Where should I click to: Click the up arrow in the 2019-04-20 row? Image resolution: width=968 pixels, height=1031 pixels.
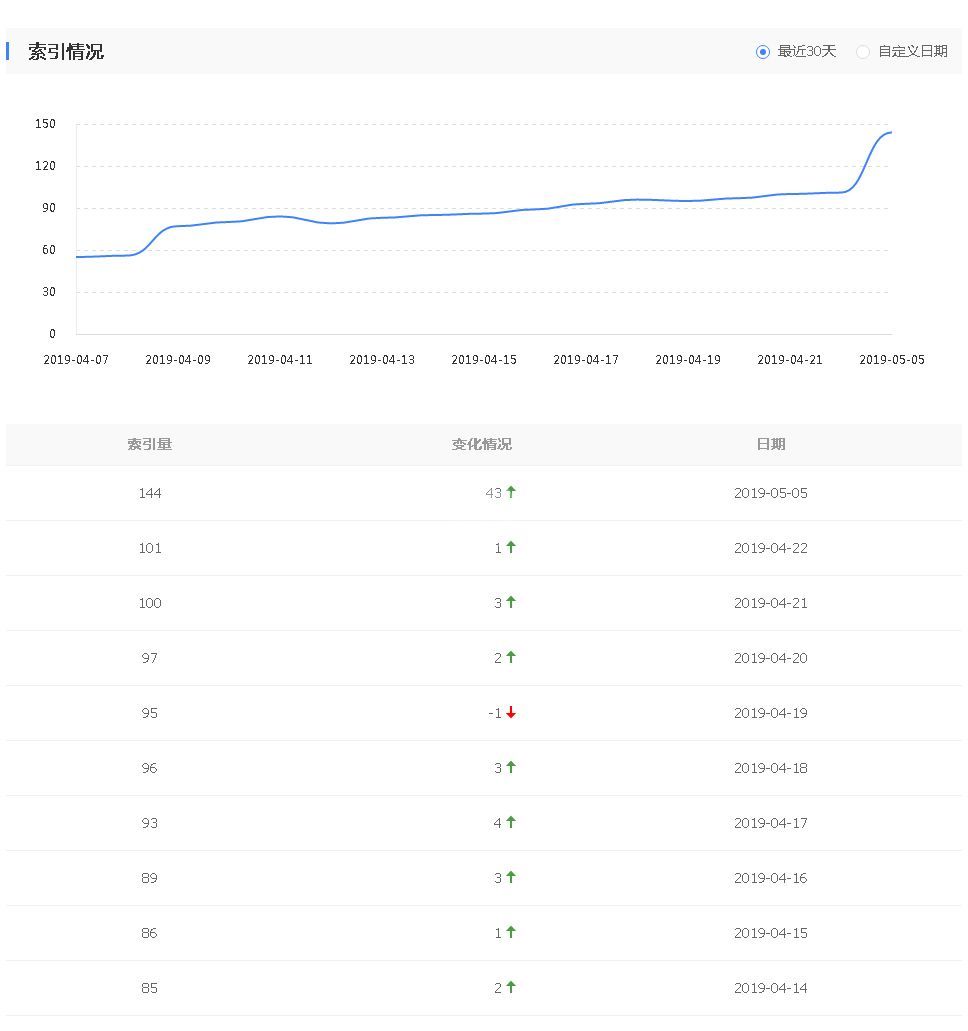[x=511, y=657]
